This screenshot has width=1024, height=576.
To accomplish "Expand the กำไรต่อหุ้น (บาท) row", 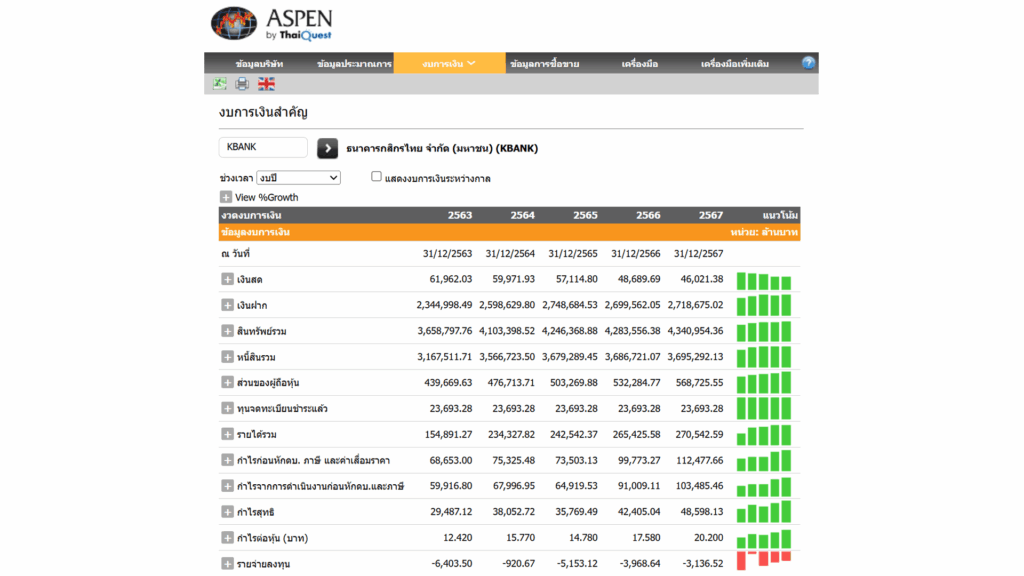I will click(x=227, y=537).
